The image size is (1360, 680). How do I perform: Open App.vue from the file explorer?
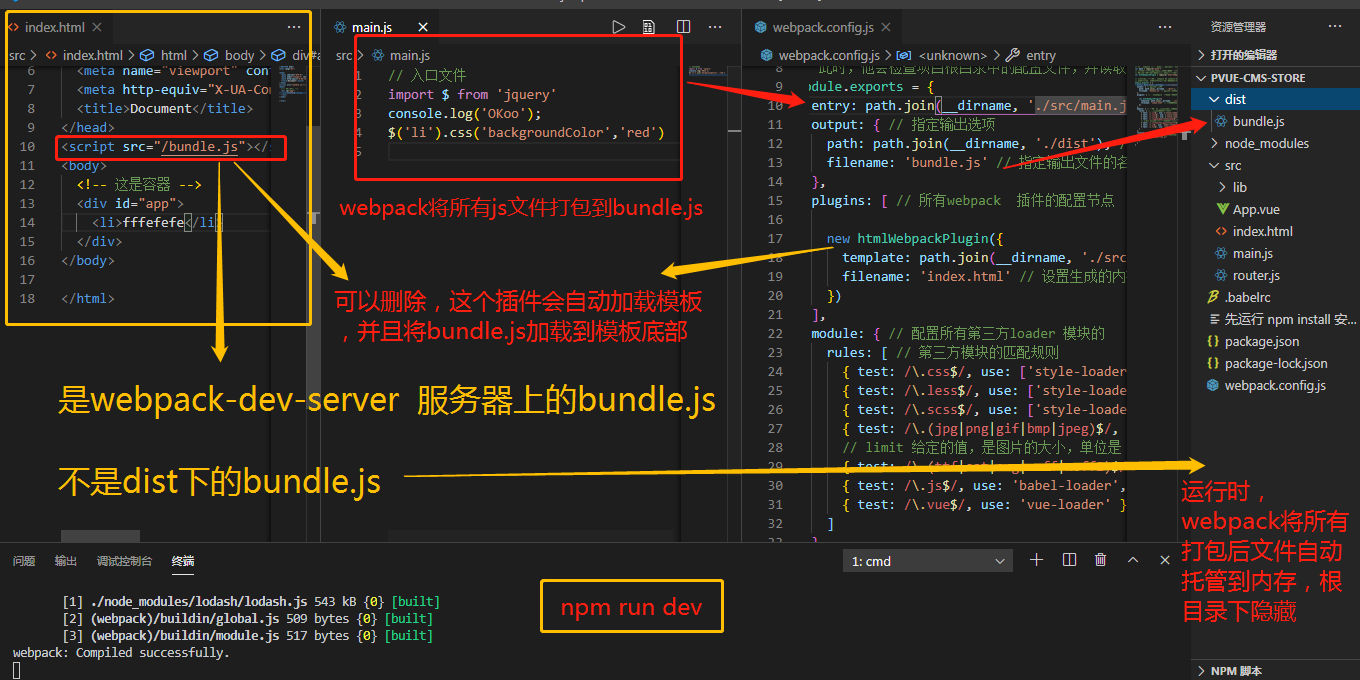click(1255, 209)
